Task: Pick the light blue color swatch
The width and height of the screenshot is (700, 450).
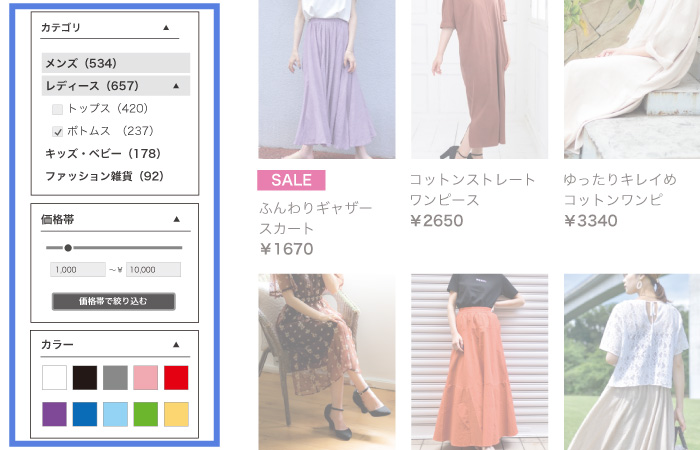Action: (x=115, y=414)
